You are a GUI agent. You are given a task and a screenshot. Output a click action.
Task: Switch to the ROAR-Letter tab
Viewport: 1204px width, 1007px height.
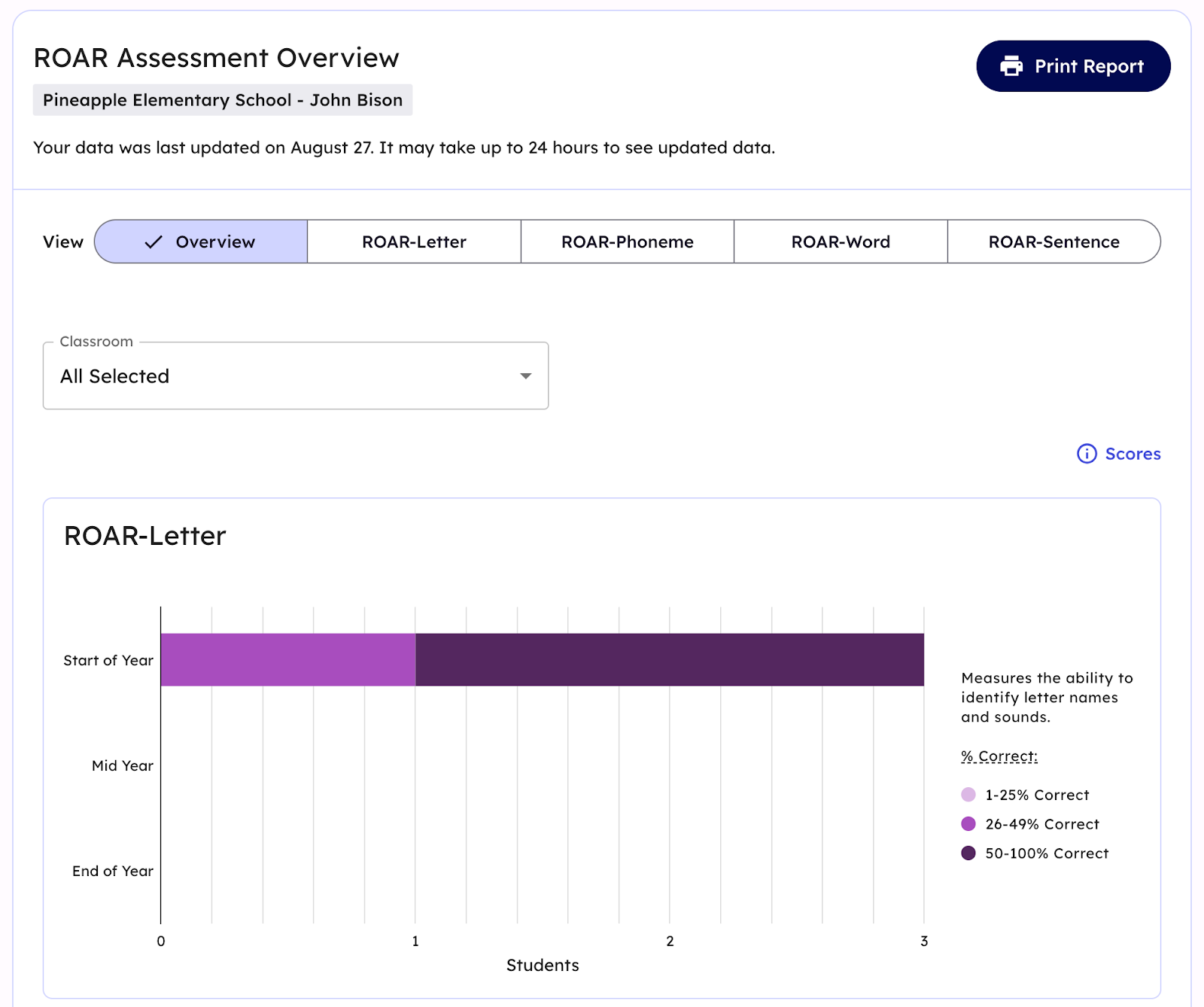click(414, 242)
